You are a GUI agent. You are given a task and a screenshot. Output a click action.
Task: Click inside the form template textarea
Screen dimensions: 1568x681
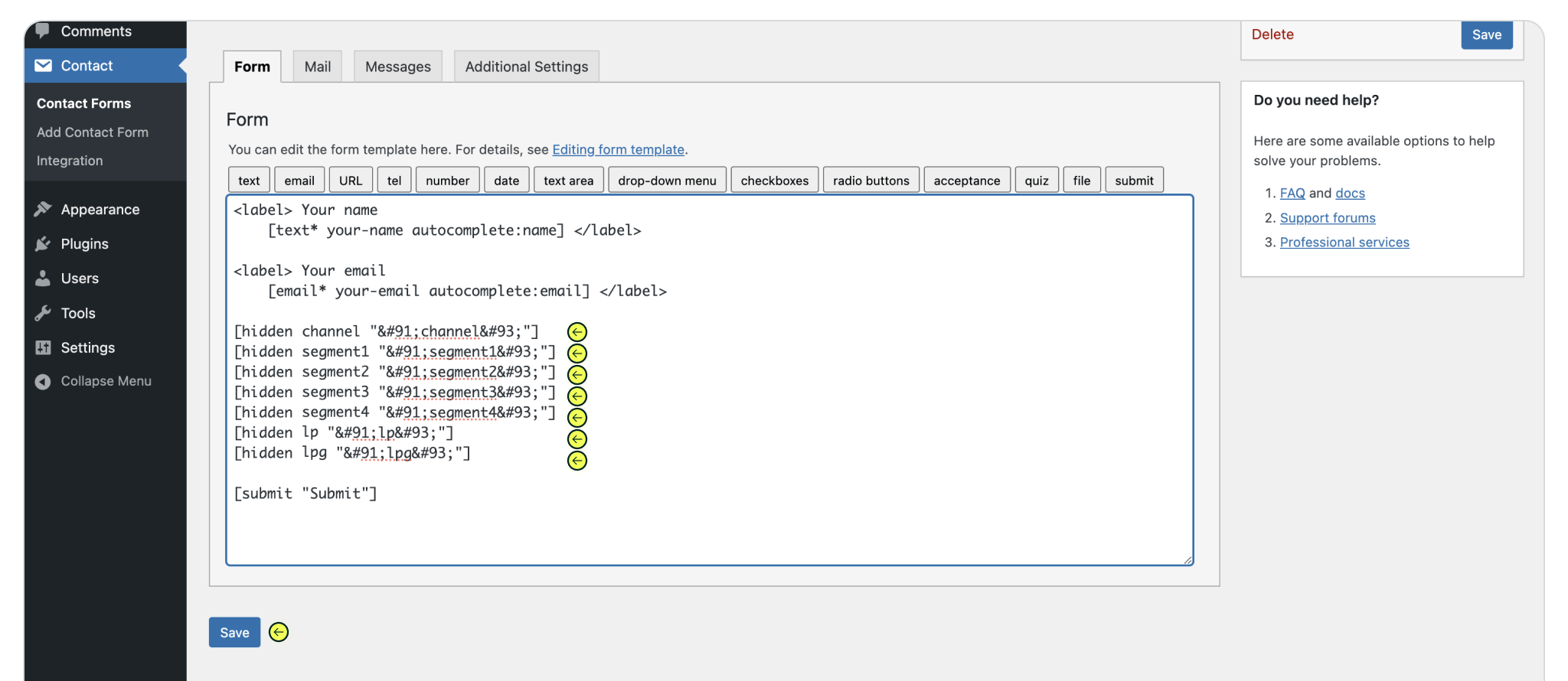[710, 380]
